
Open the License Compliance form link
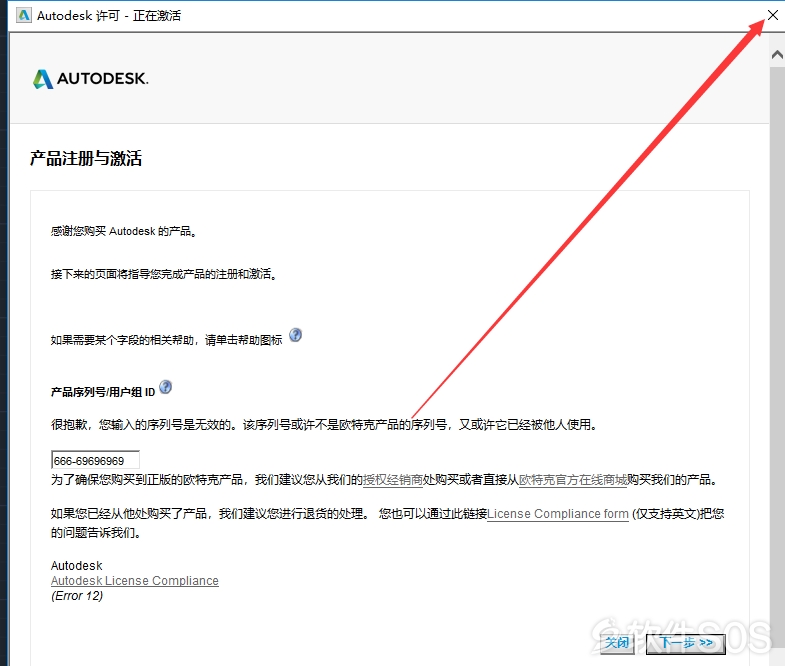(558, 514)
